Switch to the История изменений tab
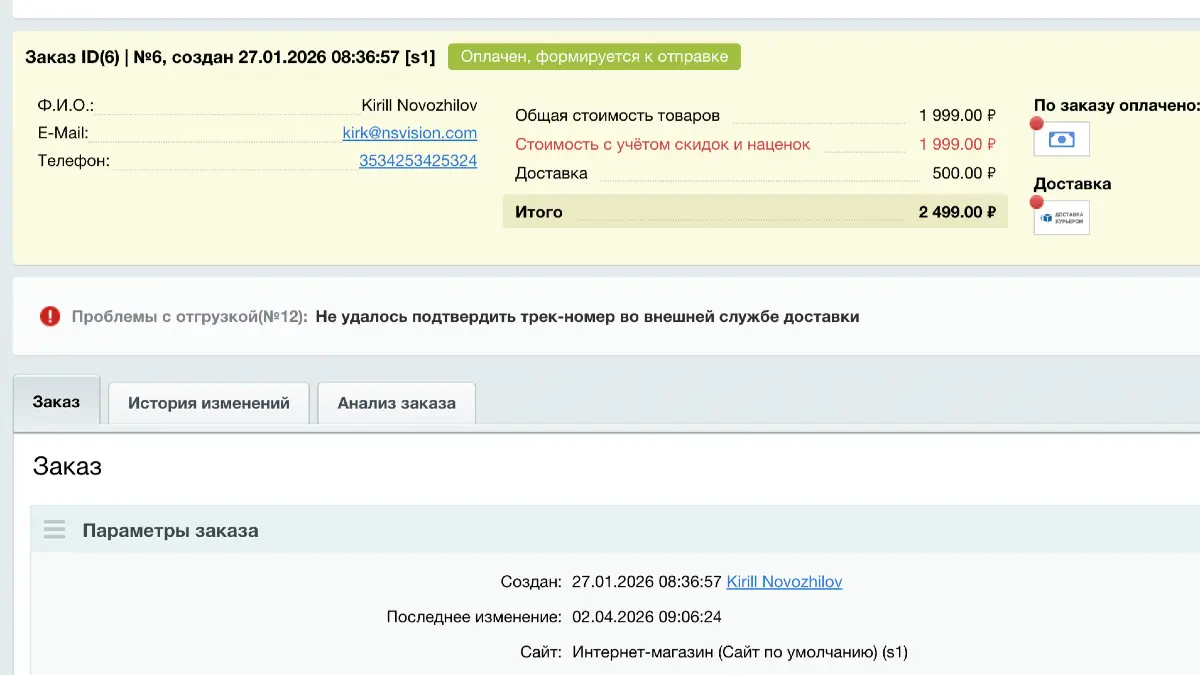This screenshot has width=1200, height=675. pos(208,402)
